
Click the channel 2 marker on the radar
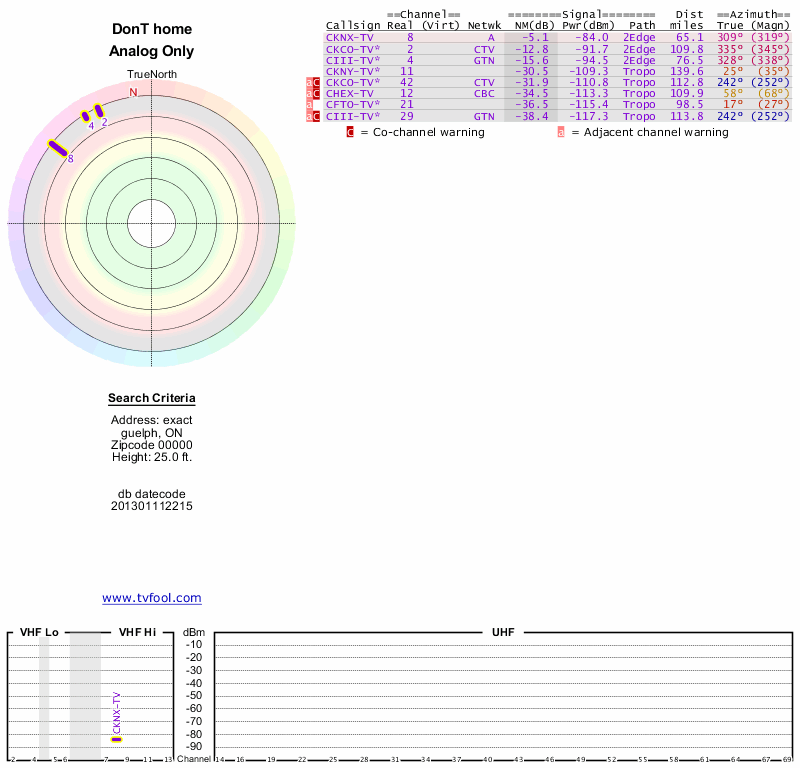[x=99, y=112]
